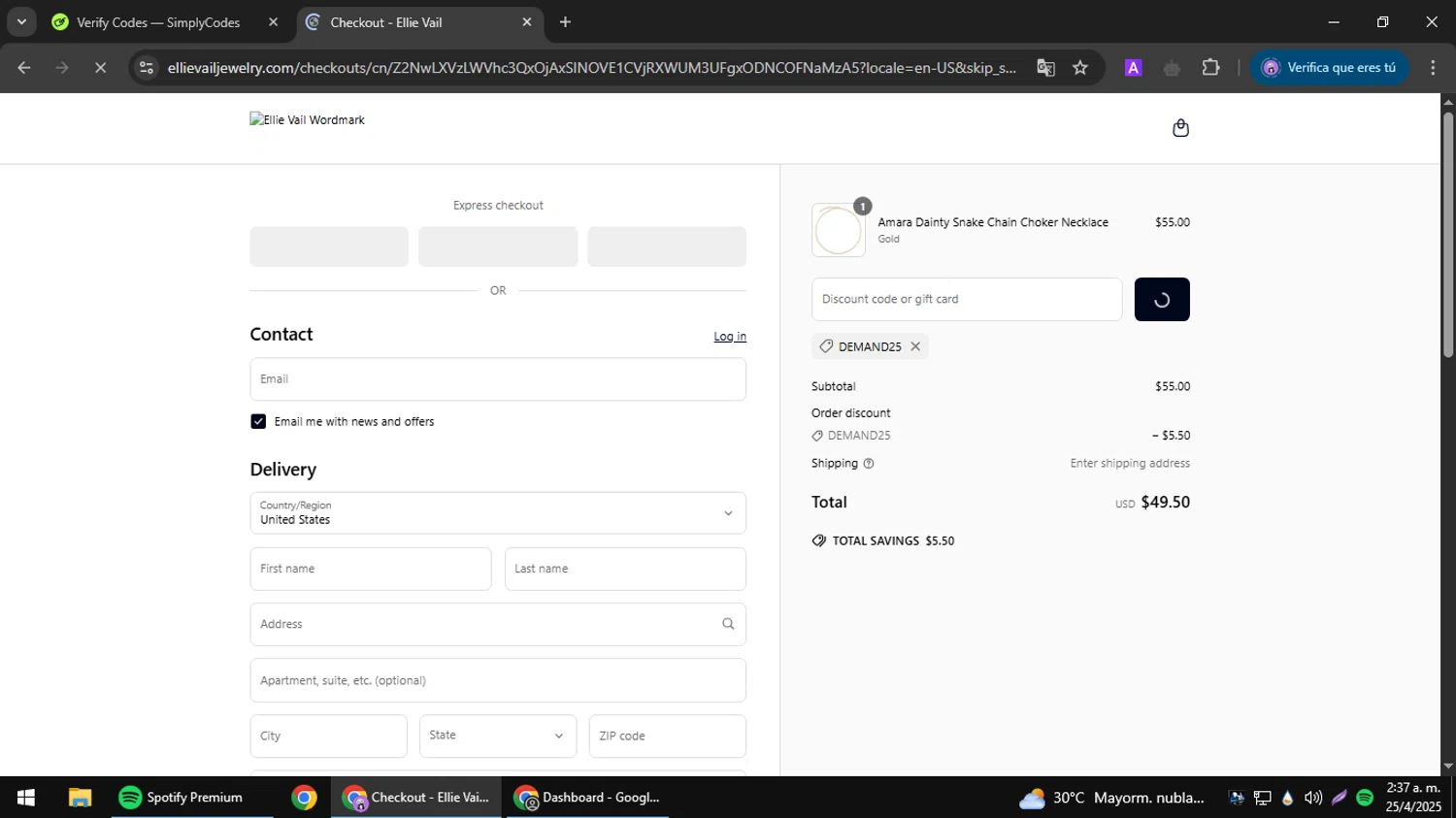Open a new browser tab

point(565,22)
